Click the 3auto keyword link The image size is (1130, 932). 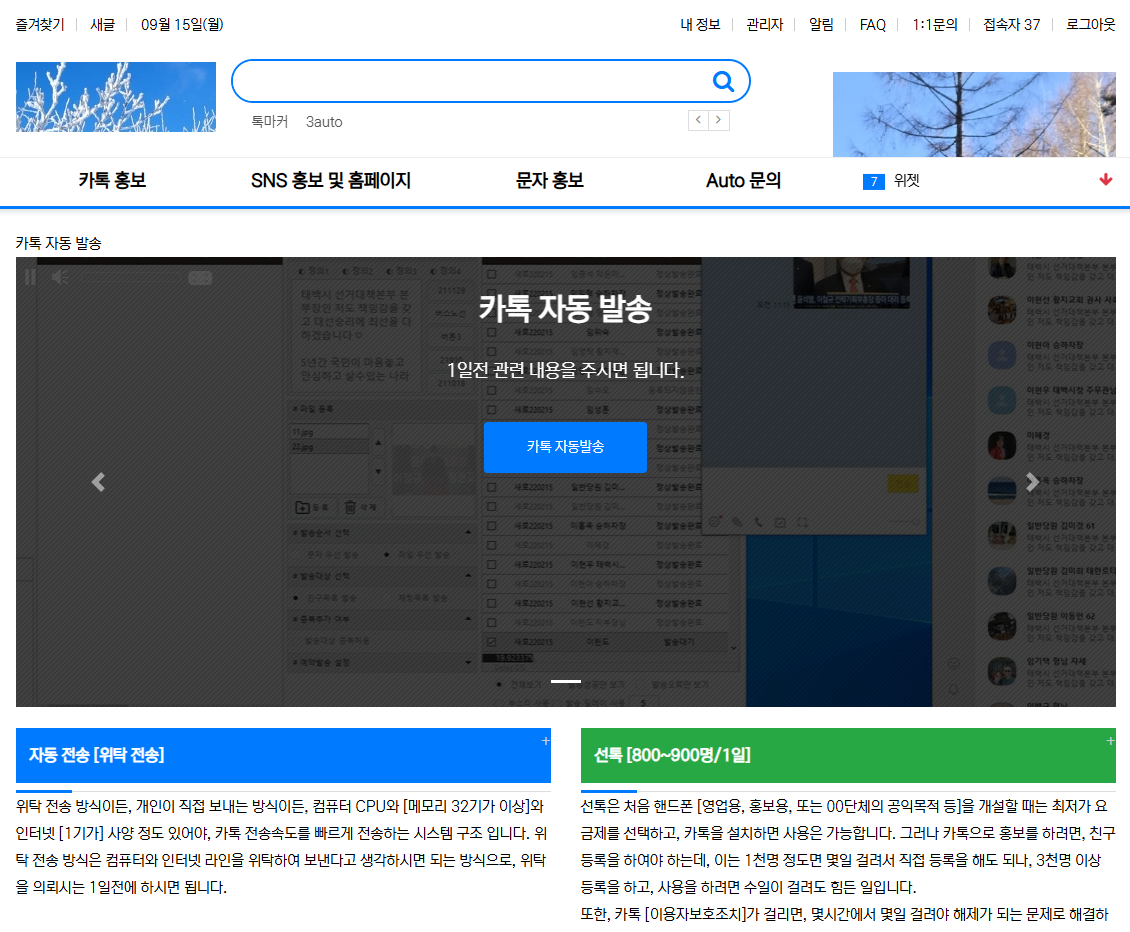(x=324, y=122)
